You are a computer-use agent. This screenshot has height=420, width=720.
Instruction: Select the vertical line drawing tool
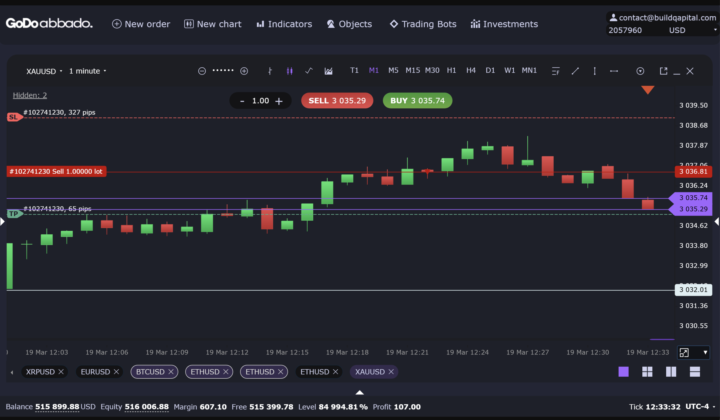(595, 71)
